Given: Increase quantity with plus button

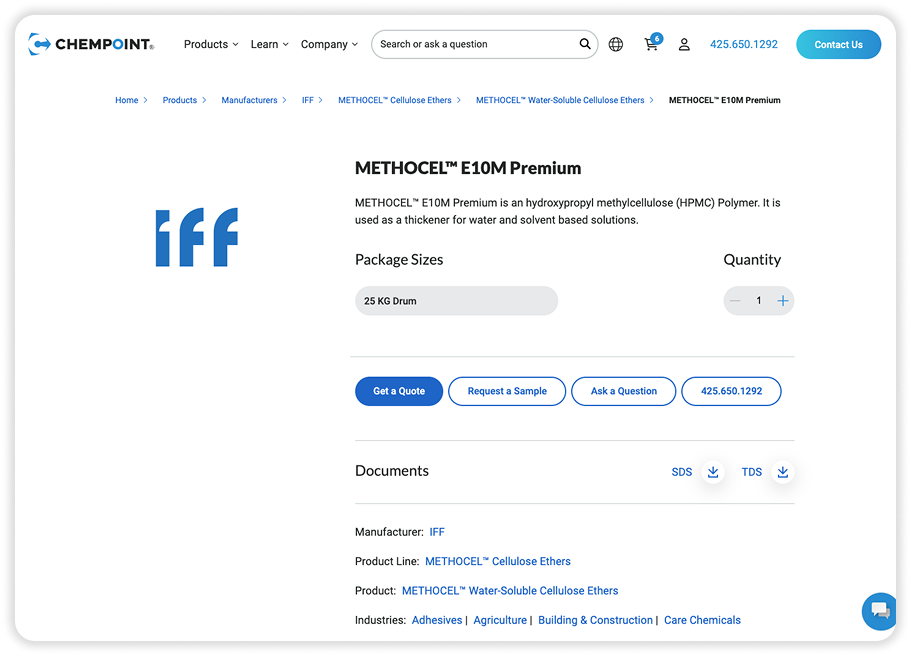Looking at the screenshot, I should click(783, 301).
